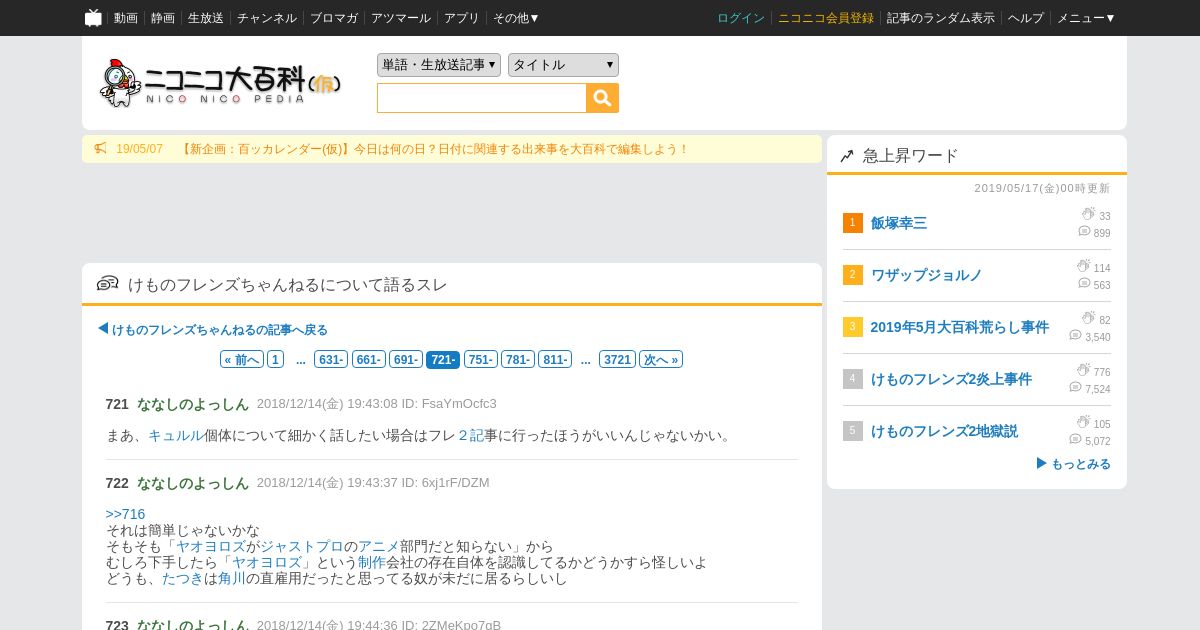
Task: Click rank 5 gray badge
Action: [852, 431]
